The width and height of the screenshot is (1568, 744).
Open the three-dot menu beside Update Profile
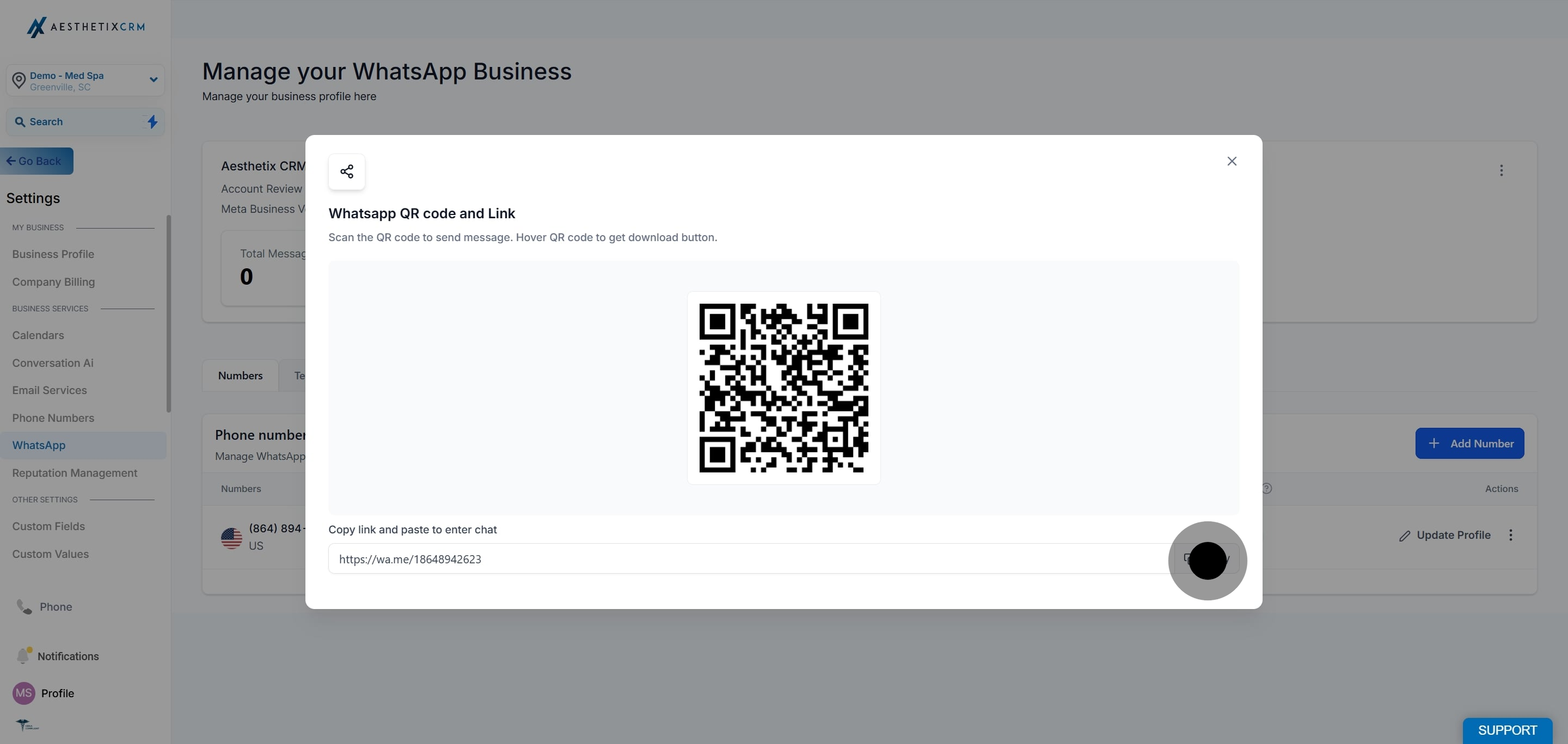click(x=1510, y=534)
